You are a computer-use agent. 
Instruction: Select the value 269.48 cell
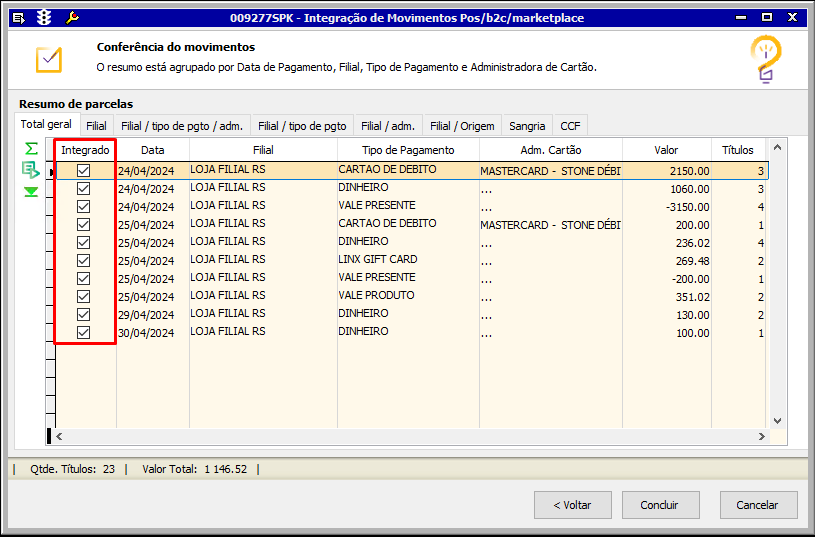pos(666,260)
